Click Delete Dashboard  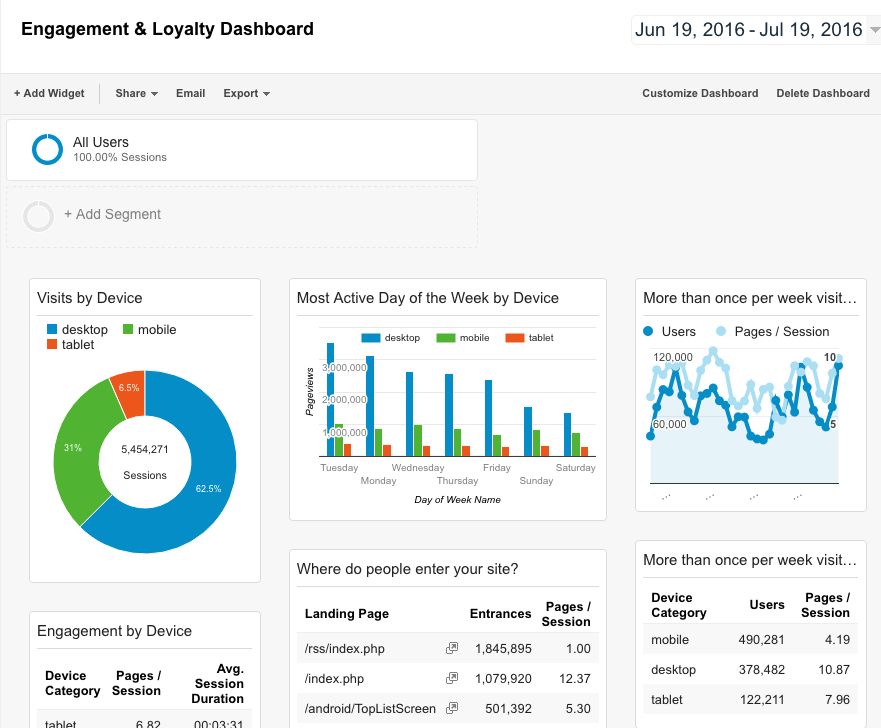pyautogui.click(x=823, y=93)
